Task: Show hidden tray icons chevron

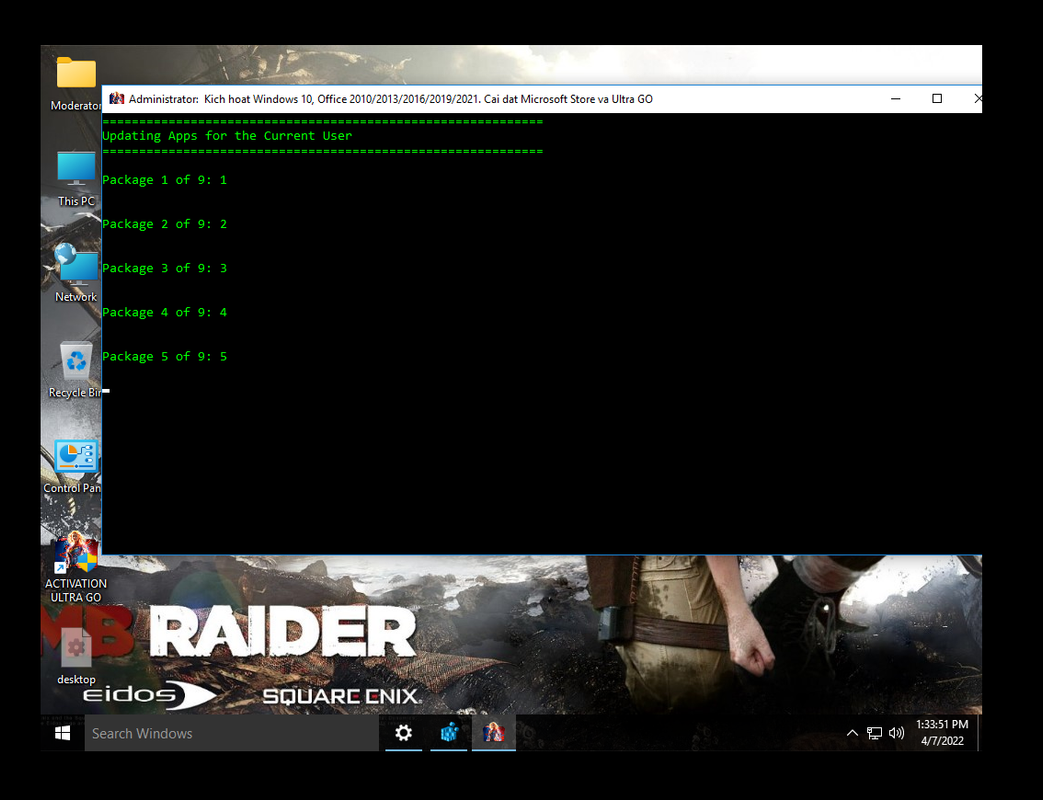Action: coord(852,733)
